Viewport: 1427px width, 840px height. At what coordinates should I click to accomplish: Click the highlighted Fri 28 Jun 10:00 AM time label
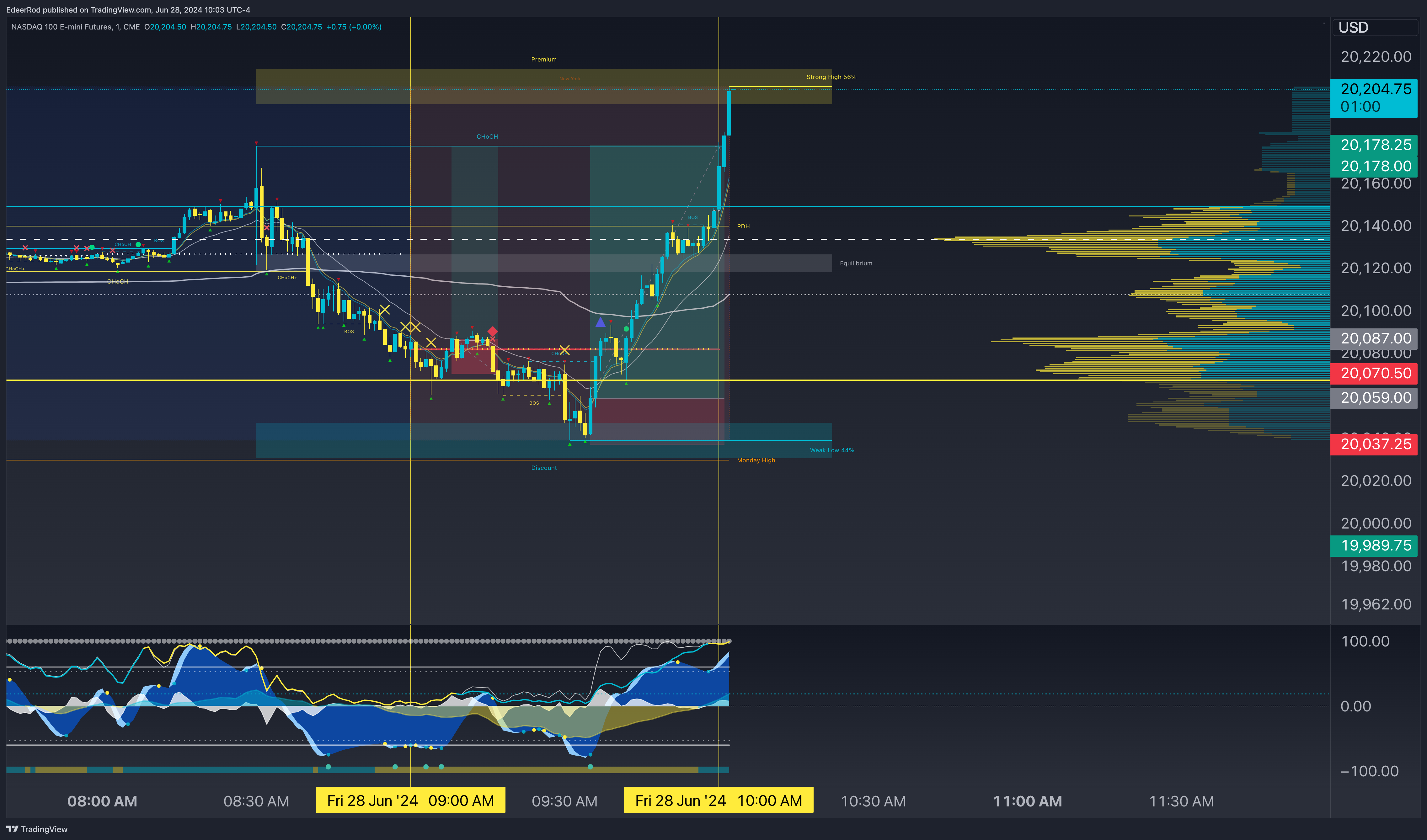click(x=719, y=800)
